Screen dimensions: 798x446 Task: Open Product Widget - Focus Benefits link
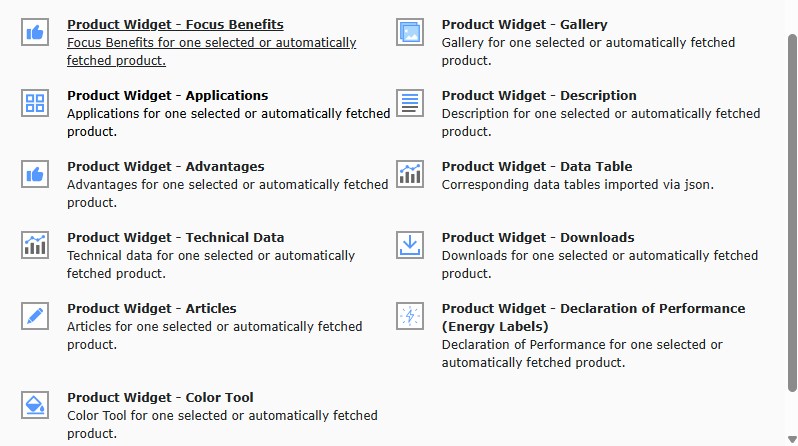tap(175, 24)
